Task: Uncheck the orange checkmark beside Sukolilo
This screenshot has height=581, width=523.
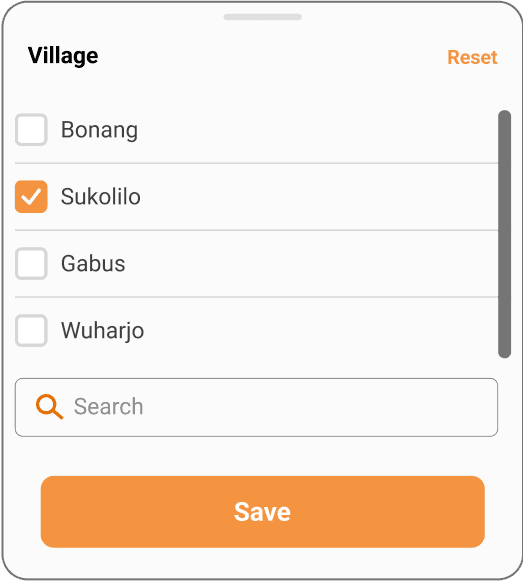Action: tap(31, 197)
